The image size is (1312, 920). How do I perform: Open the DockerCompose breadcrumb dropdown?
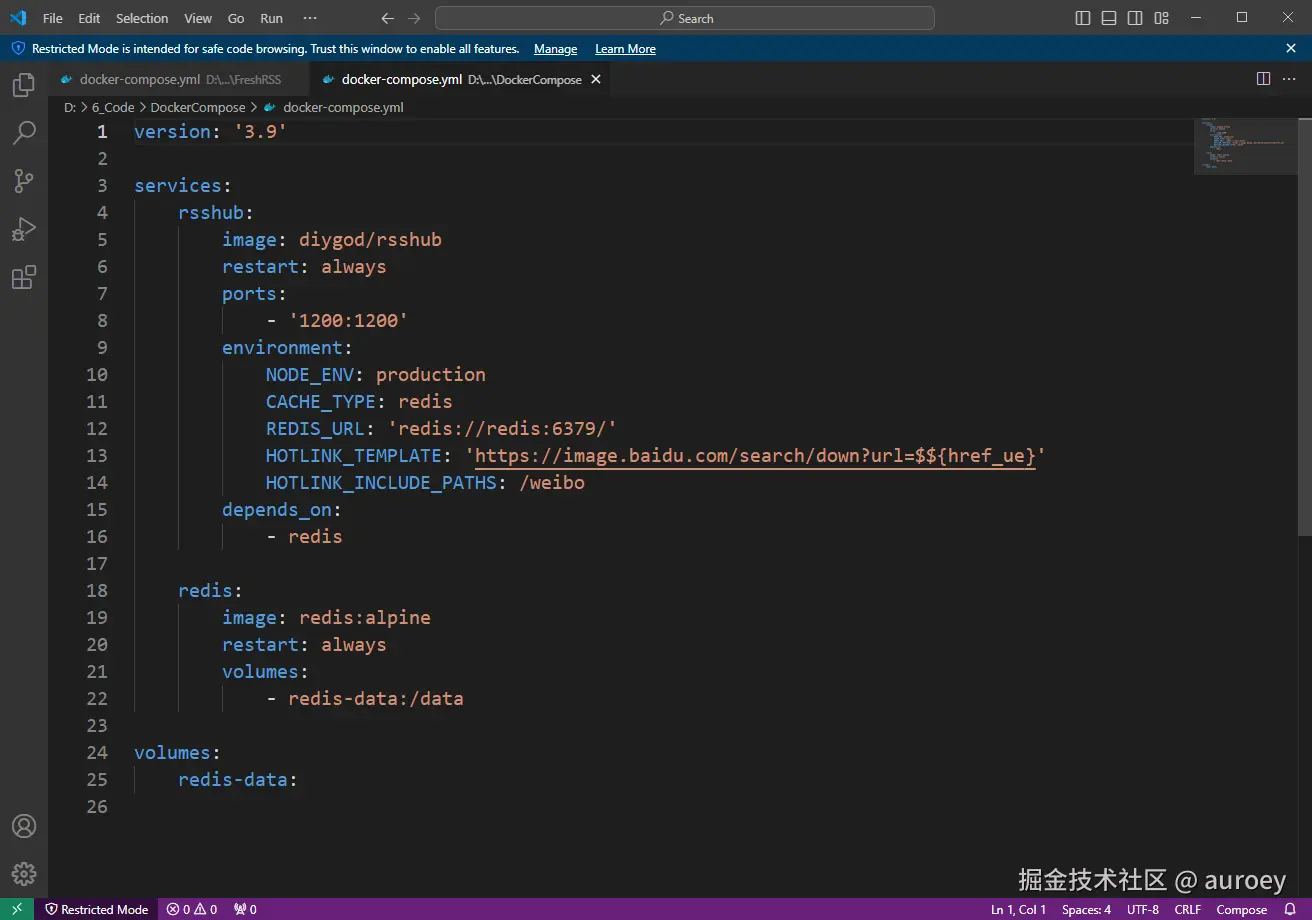click(198, 107)
